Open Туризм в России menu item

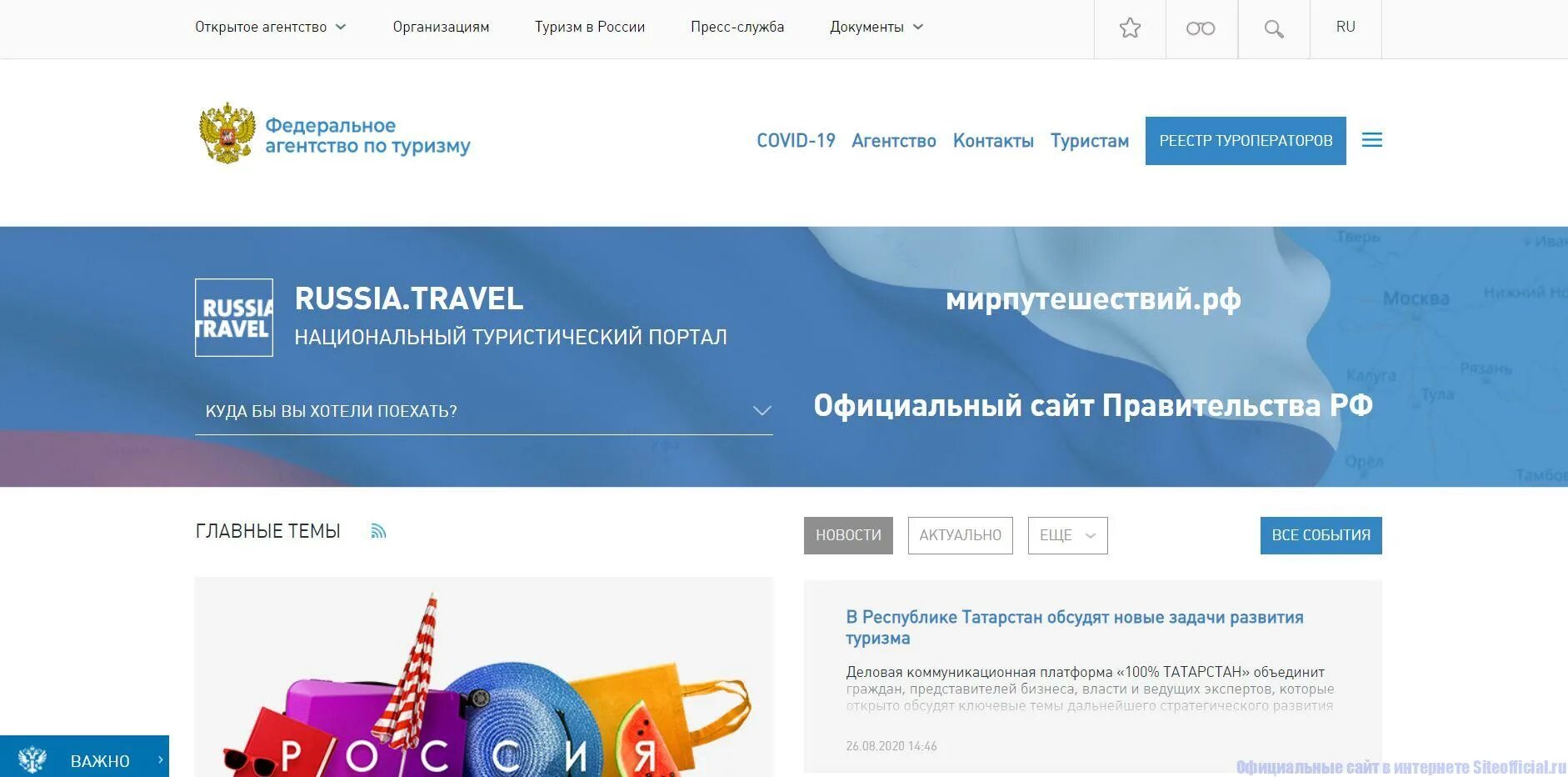coord(590,27)
